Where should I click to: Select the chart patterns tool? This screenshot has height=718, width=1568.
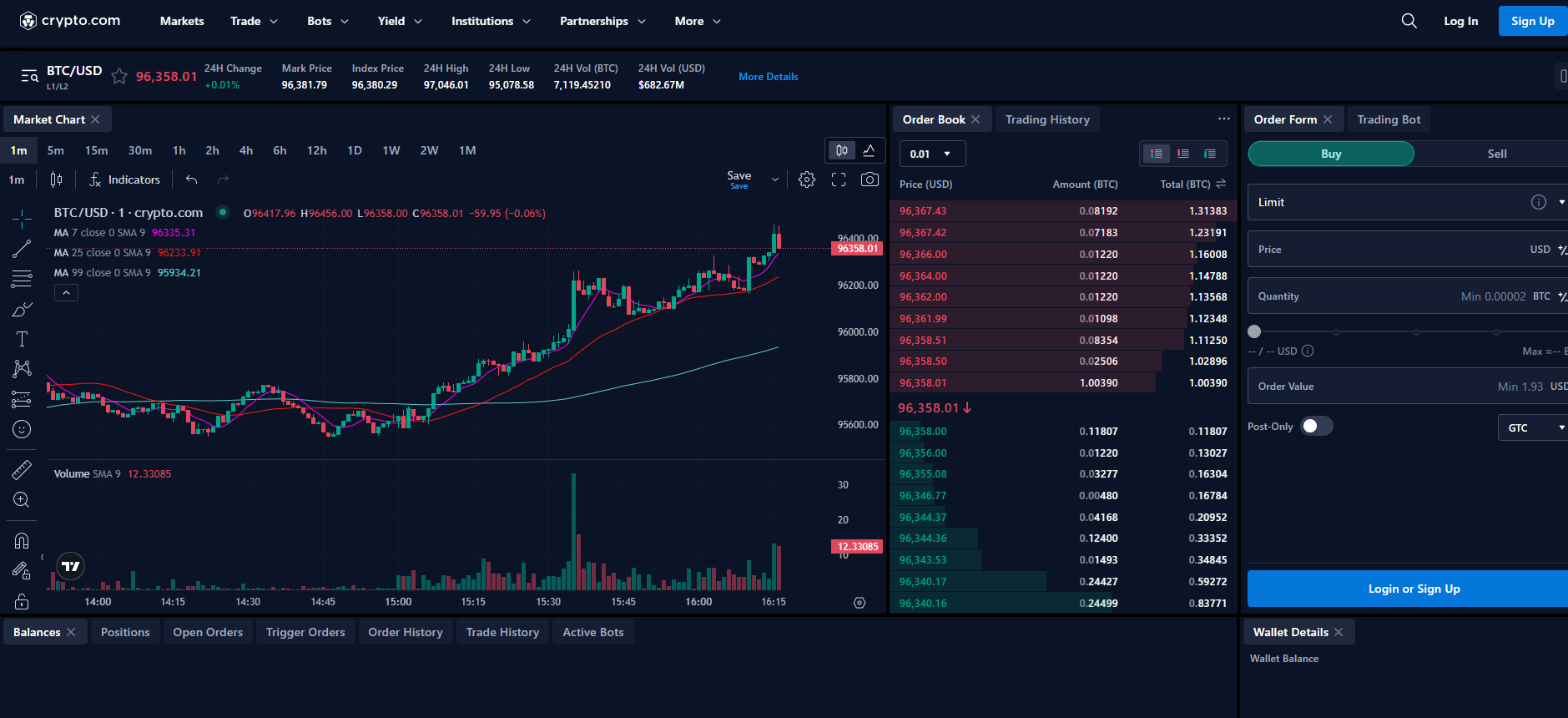22,369
